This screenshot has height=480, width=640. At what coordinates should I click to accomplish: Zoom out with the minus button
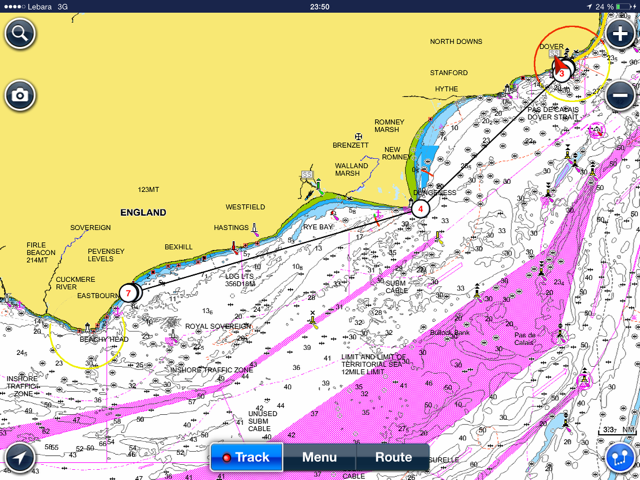[x=620, y=96]
